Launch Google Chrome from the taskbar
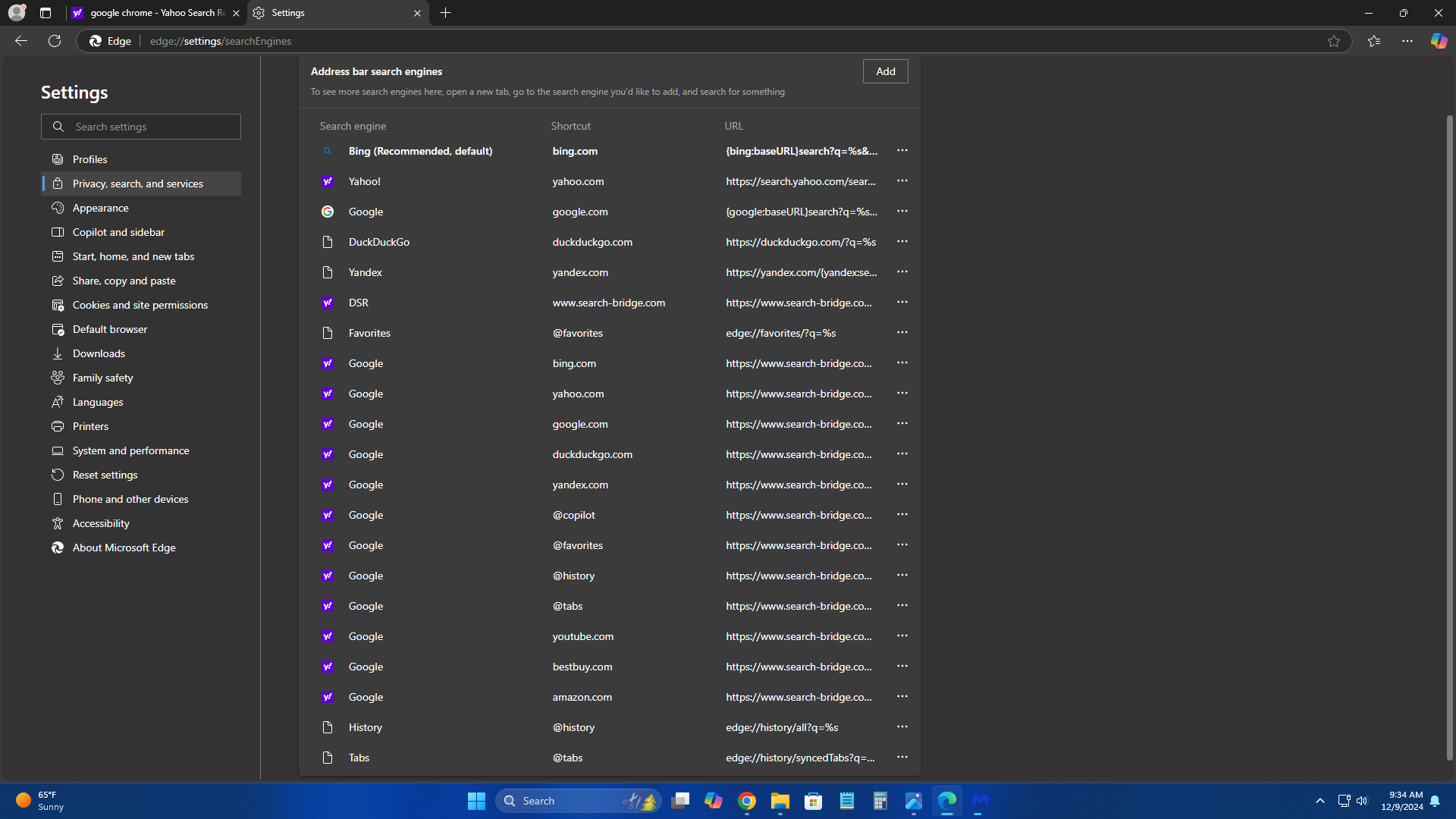The width and height of the screenshot is (1456, 819). pyautogui.click(x=747, y=801)
